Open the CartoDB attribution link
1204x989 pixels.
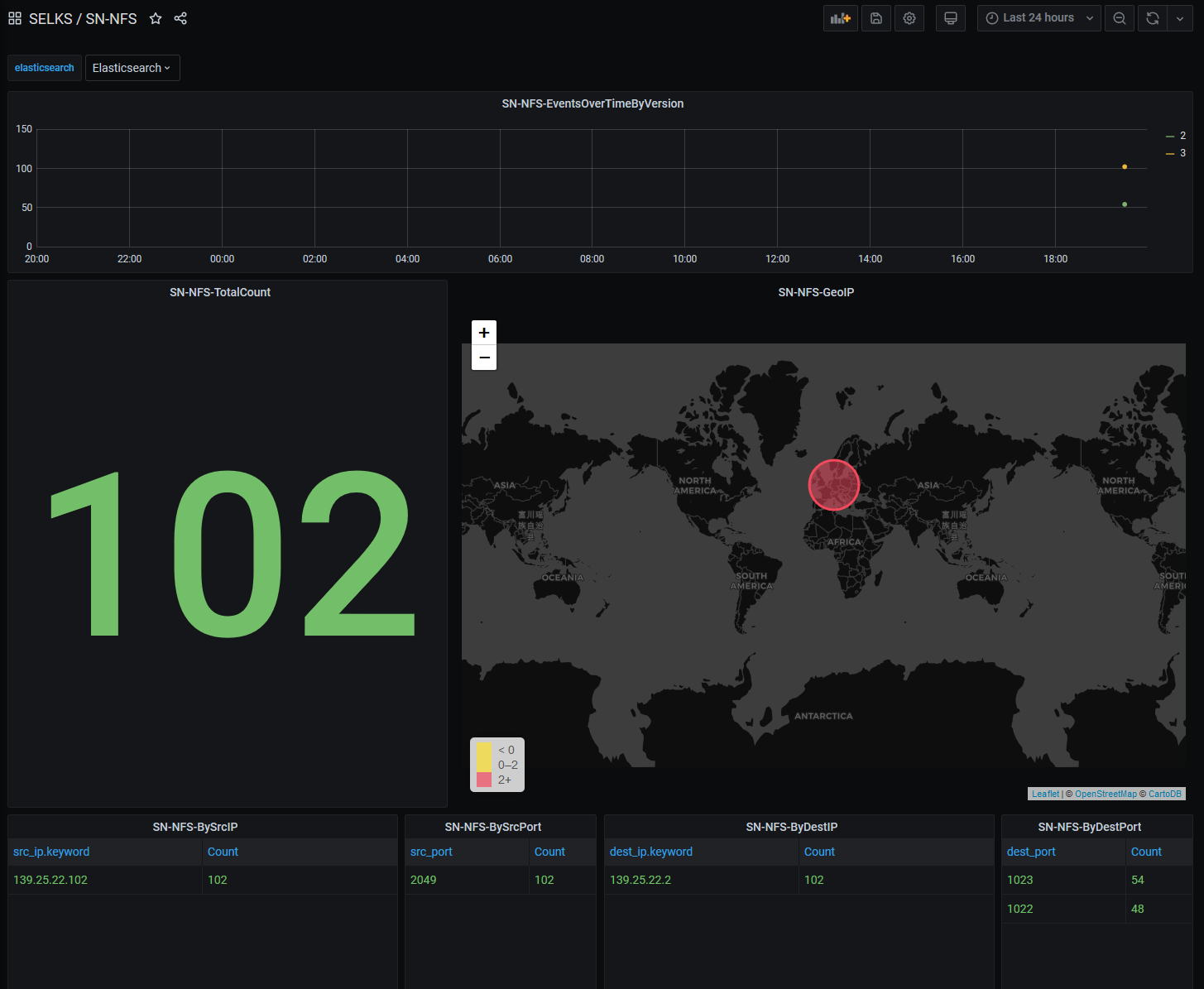pos(1165,794)
